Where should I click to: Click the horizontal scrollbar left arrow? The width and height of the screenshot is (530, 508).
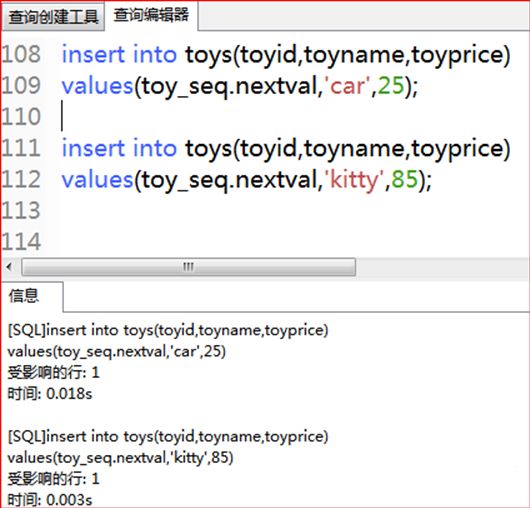(x=9, y=267)
